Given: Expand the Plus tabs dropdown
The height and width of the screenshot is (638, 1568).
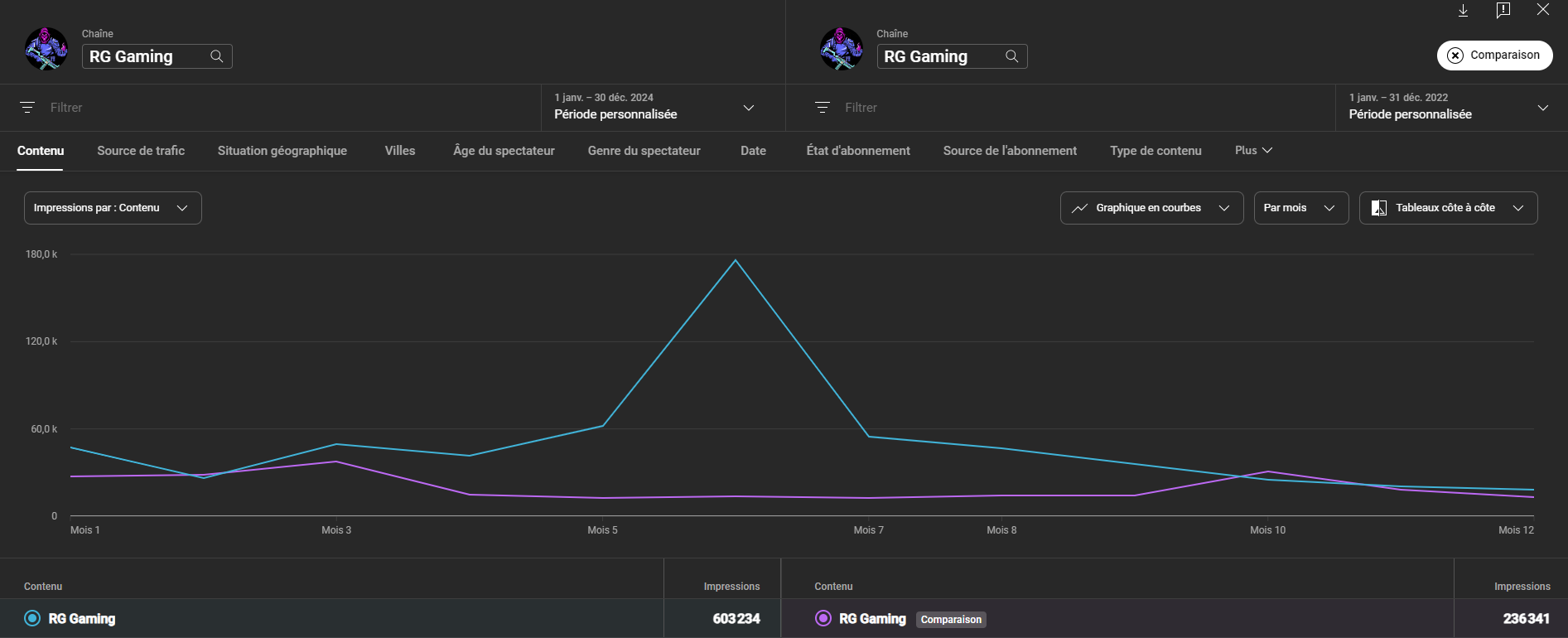Looking at the screenshot, I should tap(1253, 150).
